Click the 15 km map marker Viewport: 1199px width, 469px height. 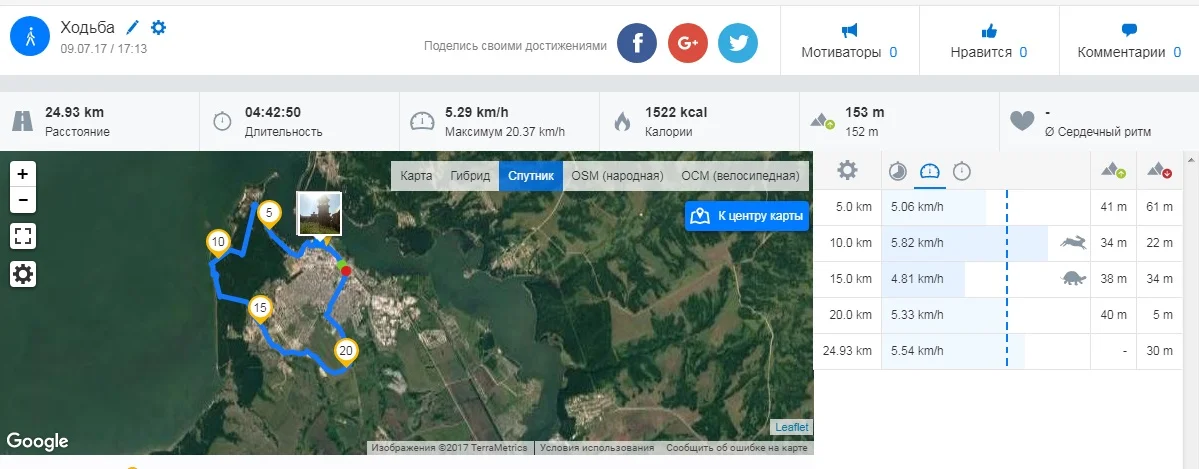pyautogui.click(x=261, y=308)
